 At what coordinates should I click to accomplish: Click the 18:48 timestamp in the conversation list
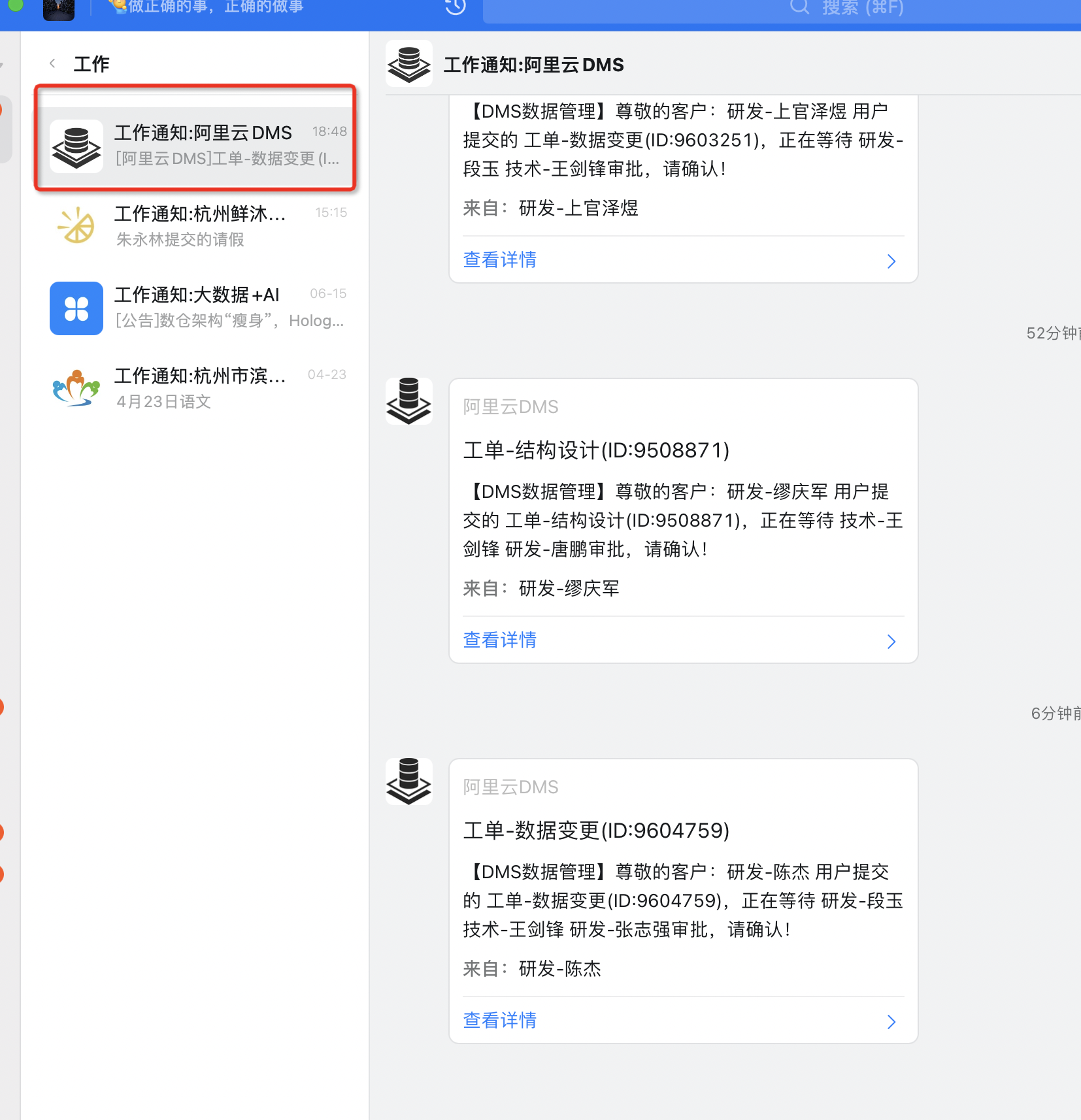(x=329, y=131)
